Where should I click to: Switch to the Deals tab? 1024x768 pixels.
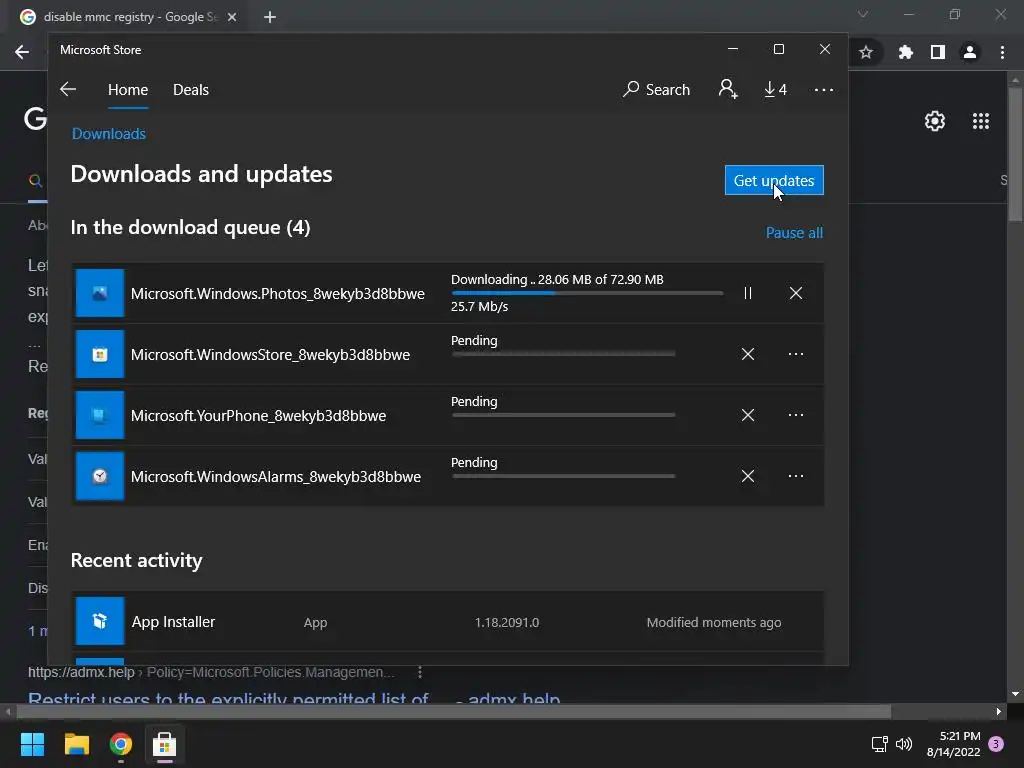(191, 90)
